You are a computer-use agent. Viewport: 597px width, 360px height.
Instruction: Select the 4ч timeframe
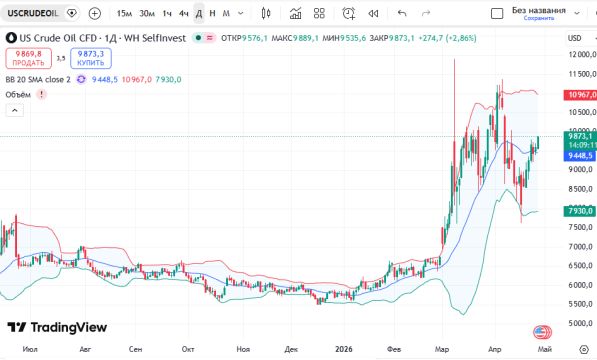click(x=184, y=13)
